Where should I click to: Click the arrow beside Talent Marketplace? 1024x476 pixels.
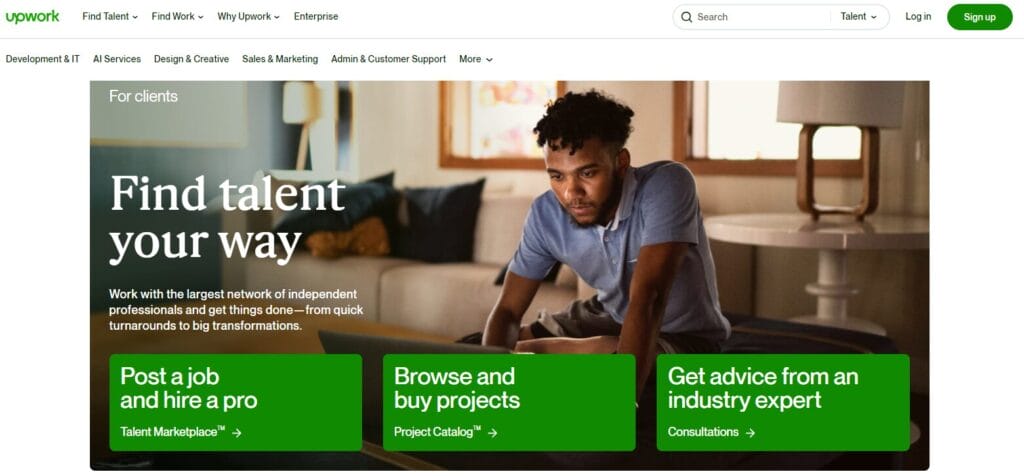tap(236, 432)
